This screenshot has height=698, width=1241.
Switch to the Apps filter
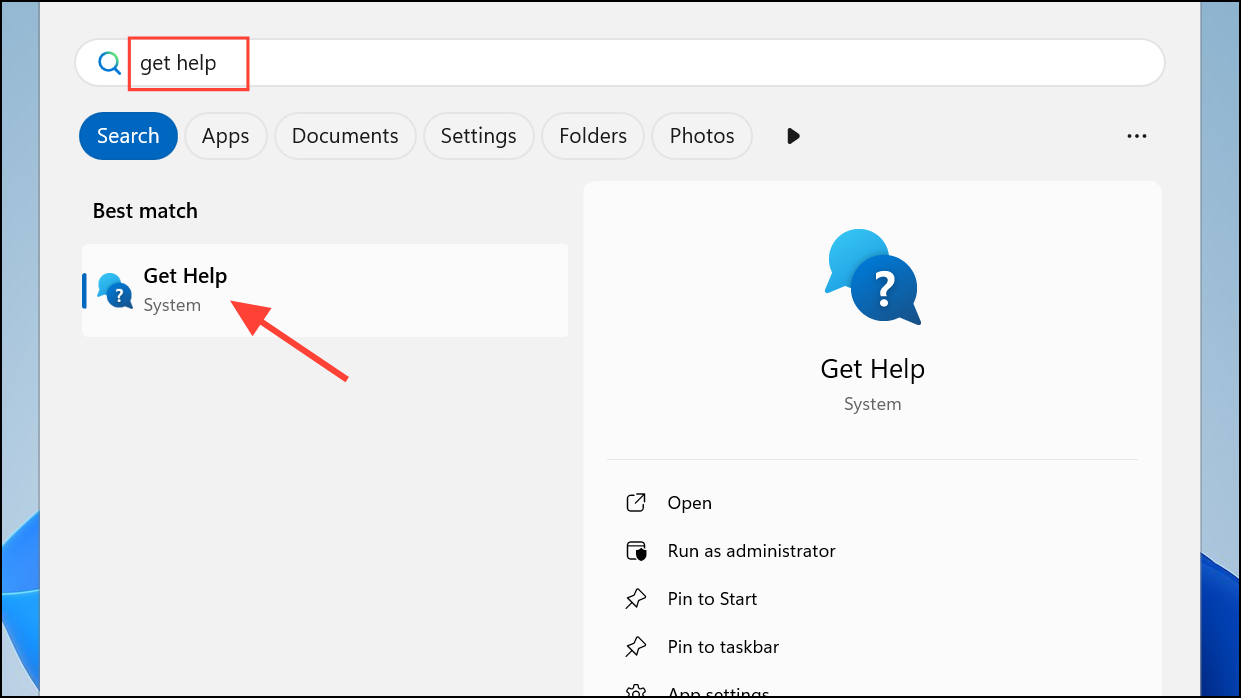tap(225, 136)
